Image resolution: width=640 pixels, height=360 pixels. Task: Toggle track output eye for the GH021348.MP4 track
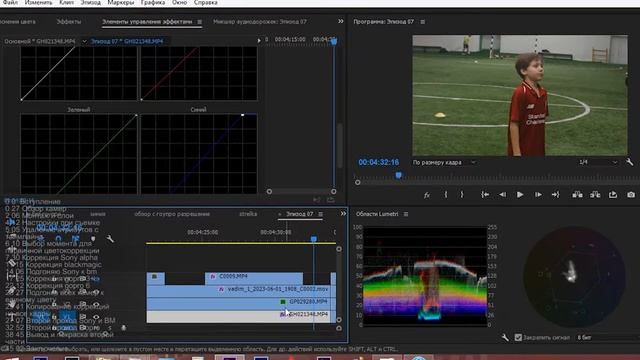click(x=96, y=317)
